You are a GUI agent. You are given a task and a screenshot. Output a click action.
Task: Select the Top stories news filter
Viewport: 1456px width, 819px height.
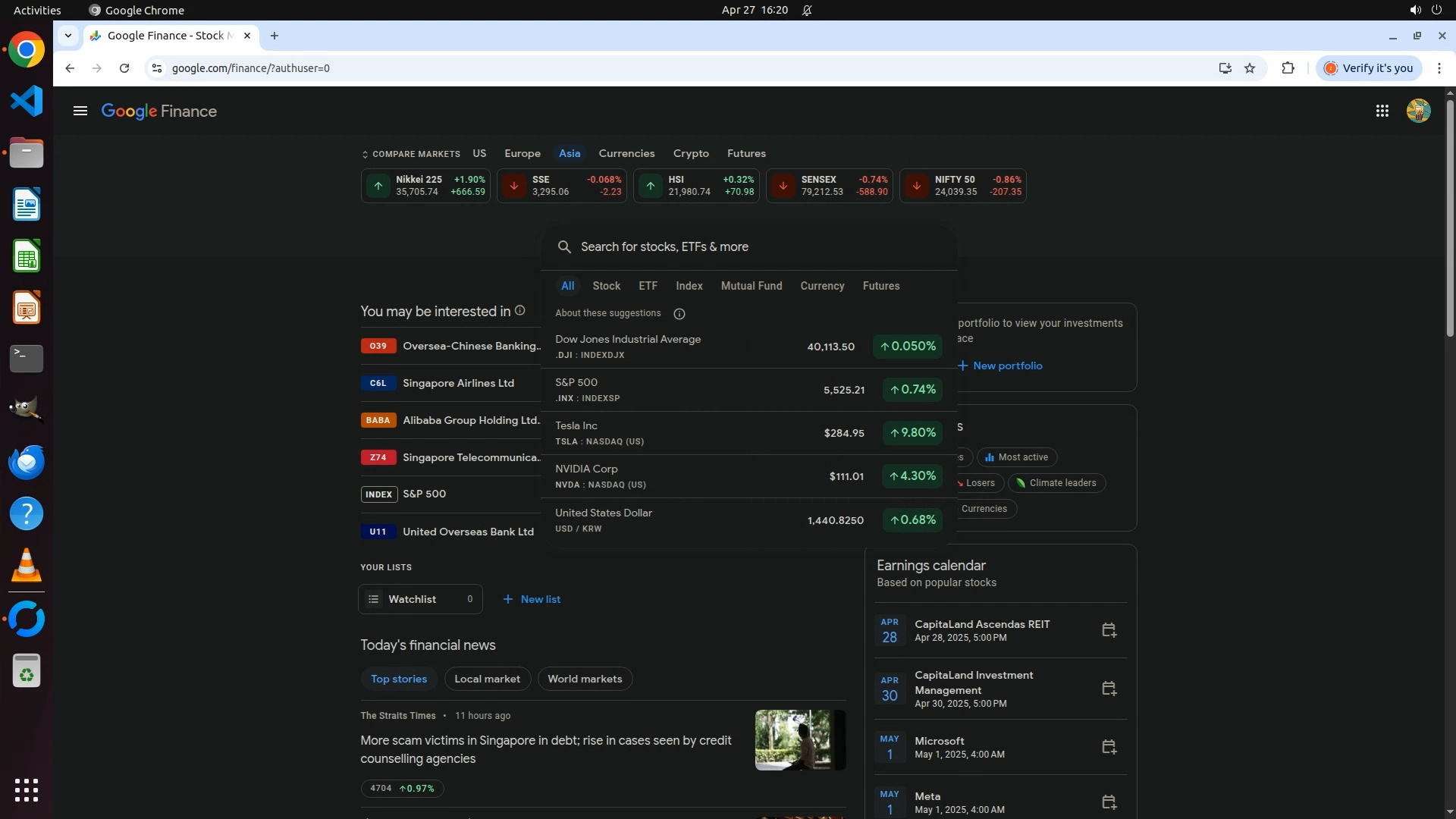(x=399, y=679)
